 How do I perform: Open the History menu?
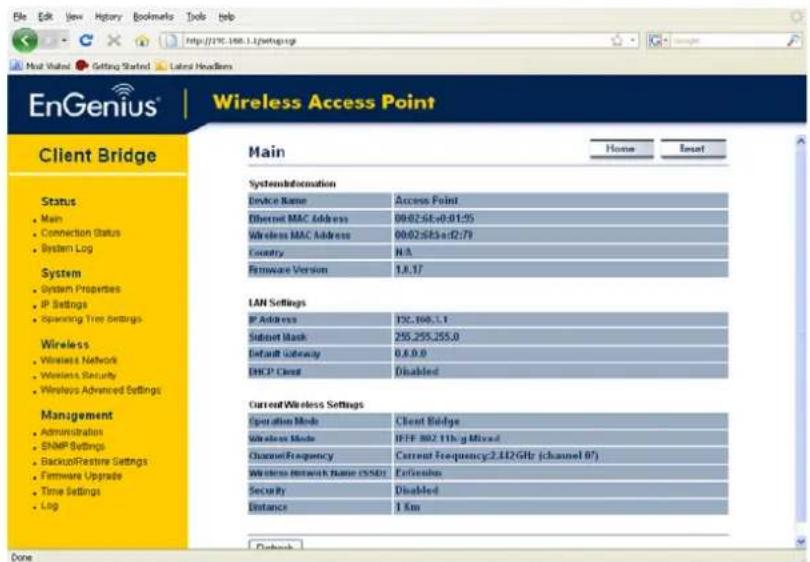[108, 17]
